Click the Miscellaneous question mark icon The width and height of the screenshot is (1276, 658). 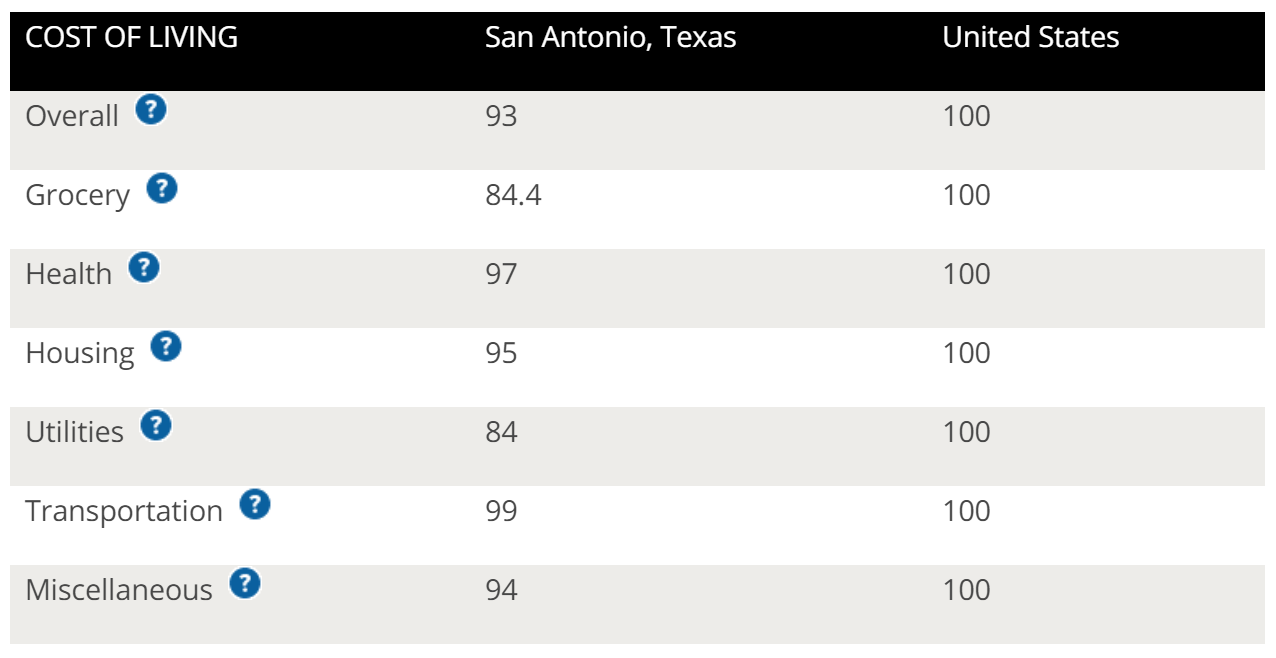[245, 583]
